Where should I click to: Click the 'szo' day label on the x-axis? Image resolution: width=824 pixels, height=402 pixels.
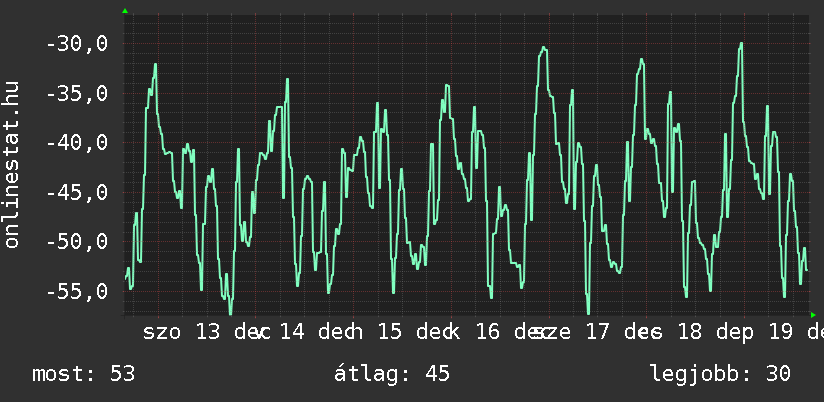(x=162, y=332)
